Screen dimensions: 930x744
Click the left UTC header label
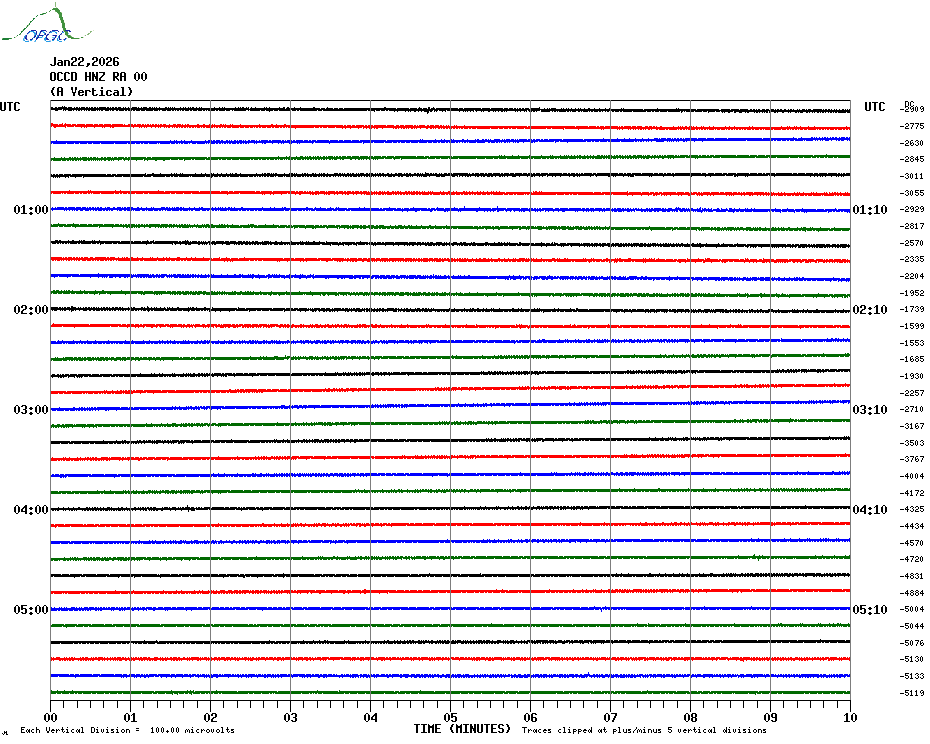[x=10, y=107]
